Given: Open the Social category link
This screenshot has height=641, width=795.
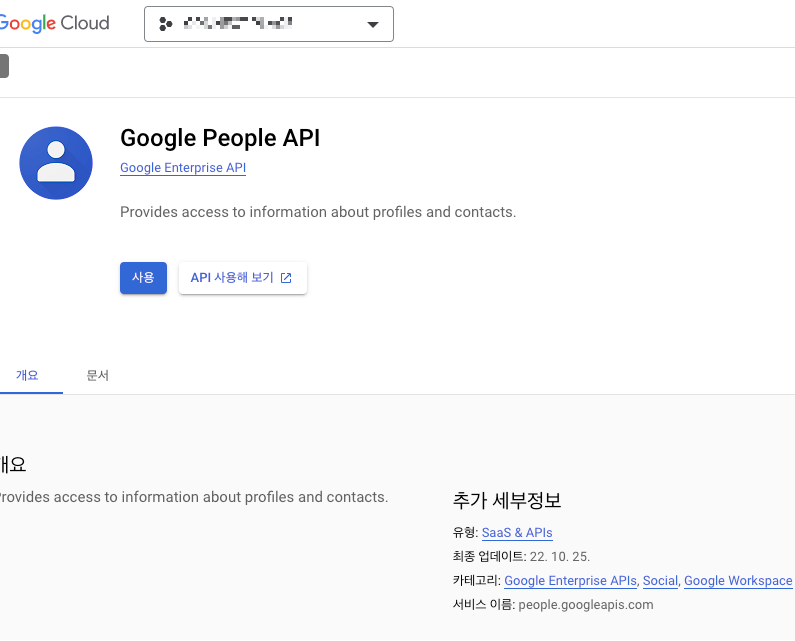Looking at the screenshot, I should click(660, 581).
